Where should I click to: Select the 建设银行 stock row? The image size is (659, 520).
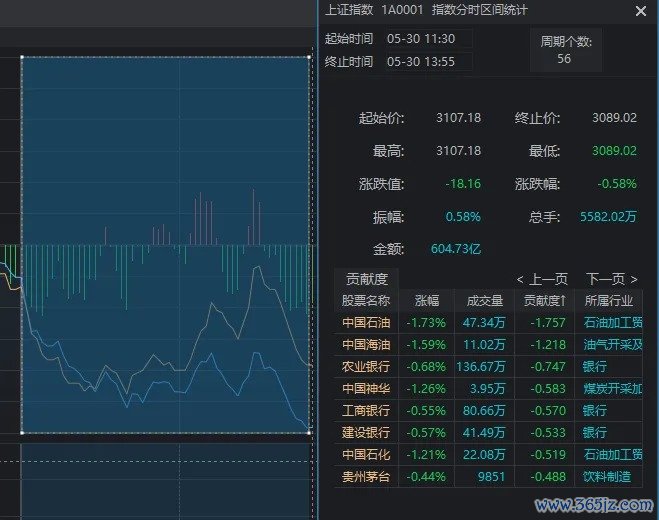pos(488,433)
